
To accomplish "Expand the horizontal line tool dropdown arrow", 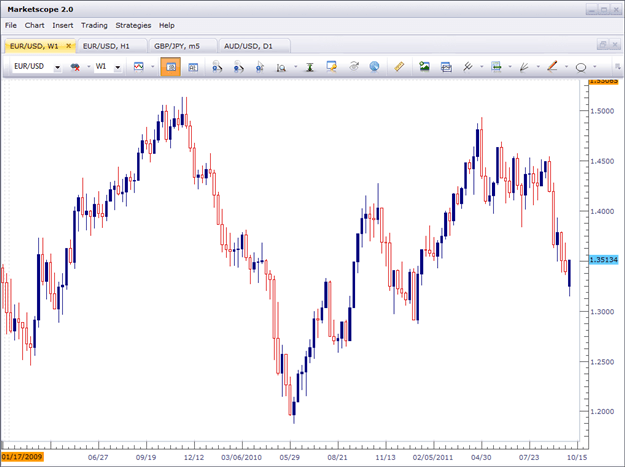I will 510,67.
